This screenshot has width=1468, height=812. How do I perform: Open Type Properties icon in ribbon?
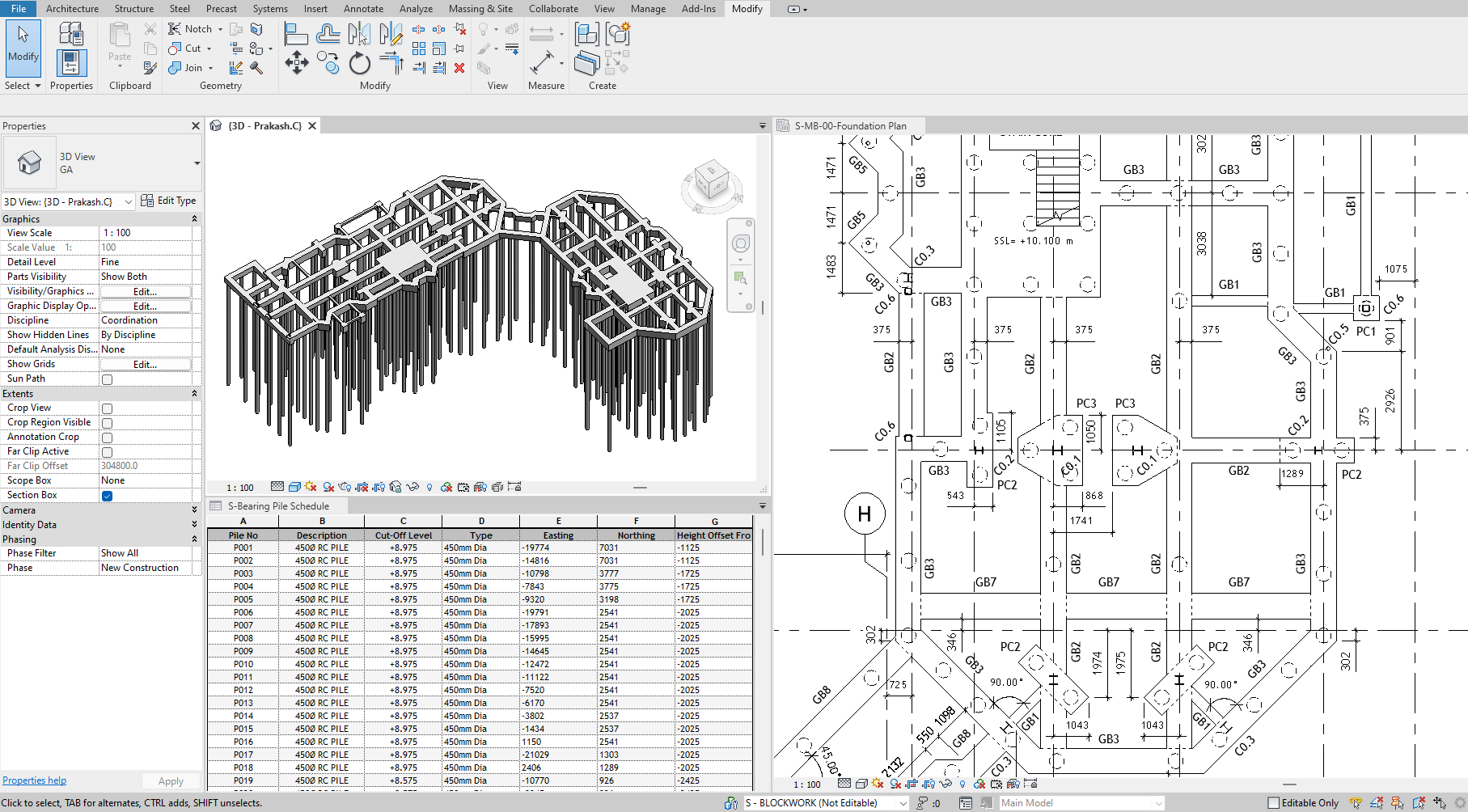(71, 33)
